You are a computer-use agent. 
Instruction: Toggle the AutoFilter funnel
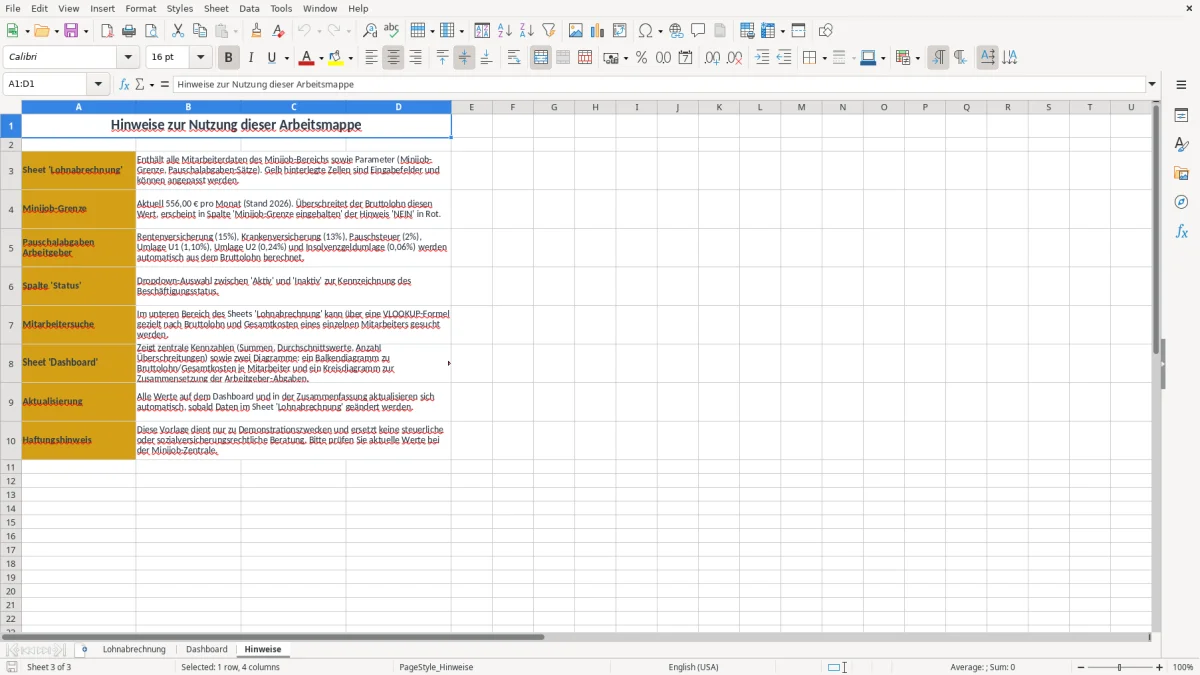click(549, 31)
